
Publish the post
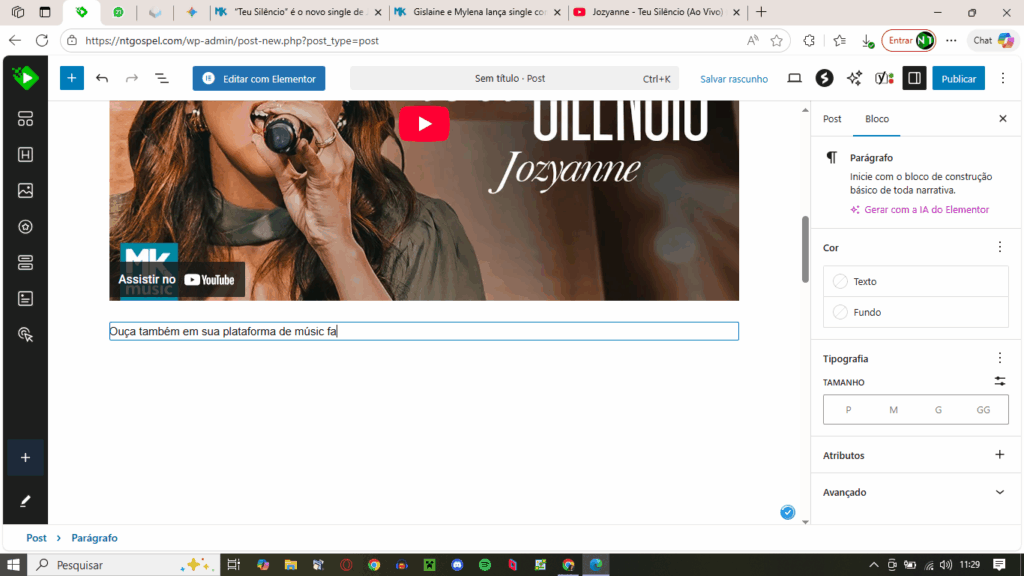(958, 78)
